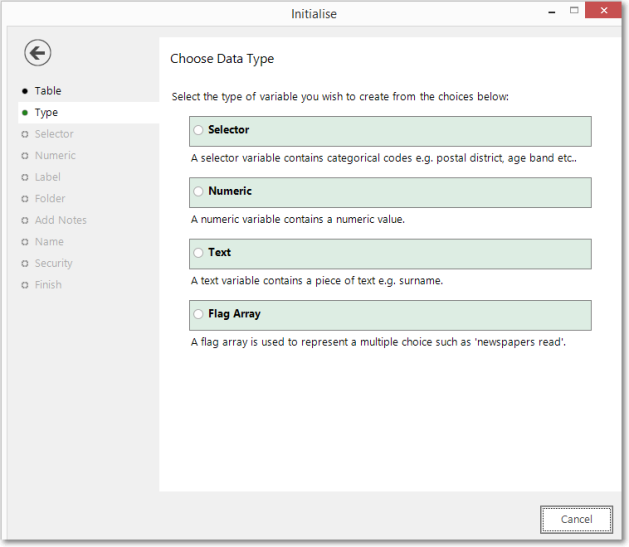The width and height of the screenshot is (629, 547).
Task: Close the Initialise dialog window
Action: coord(603,10)
